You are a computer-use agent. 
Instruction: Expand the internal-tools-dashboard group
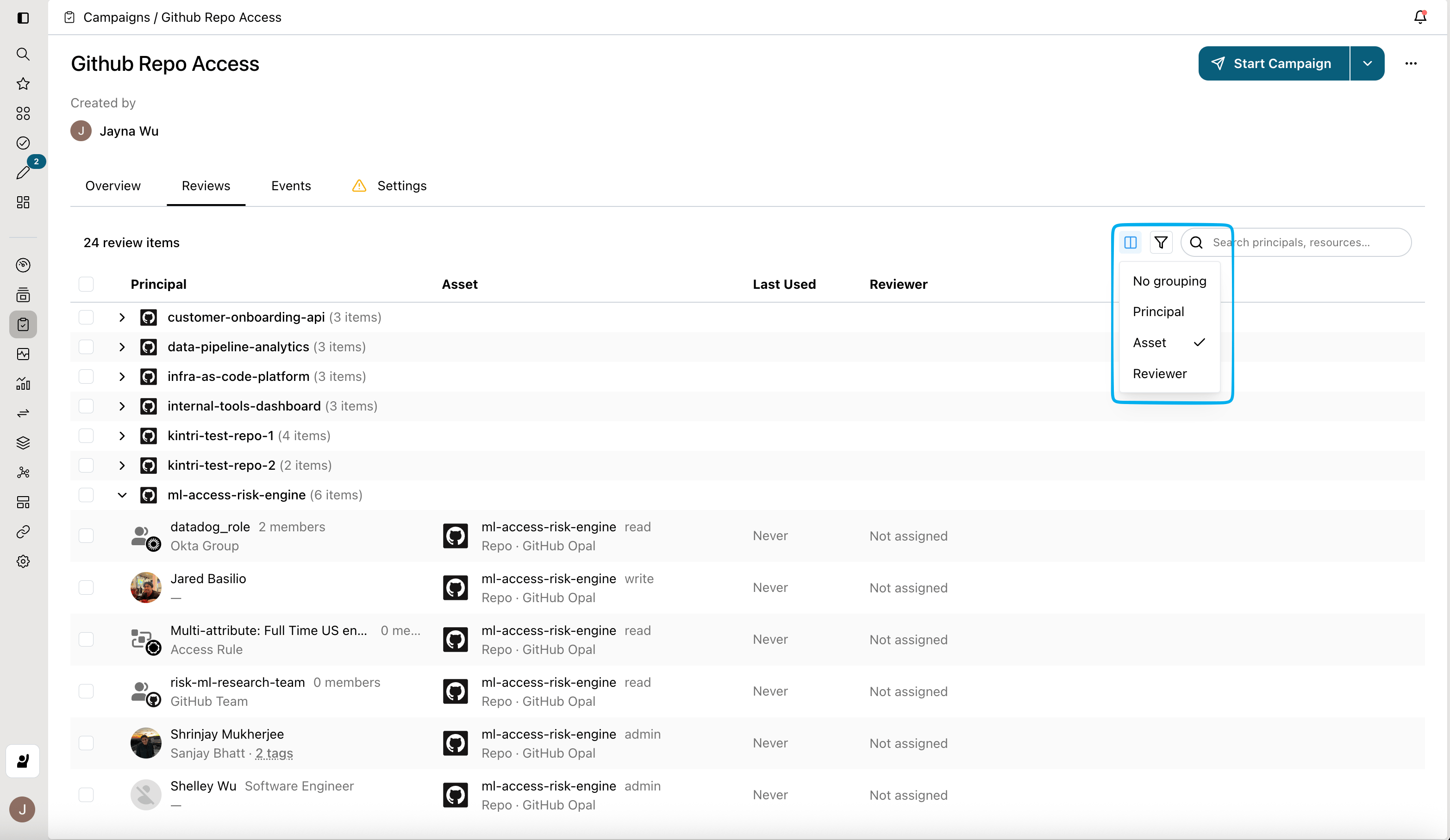[122, 405]
